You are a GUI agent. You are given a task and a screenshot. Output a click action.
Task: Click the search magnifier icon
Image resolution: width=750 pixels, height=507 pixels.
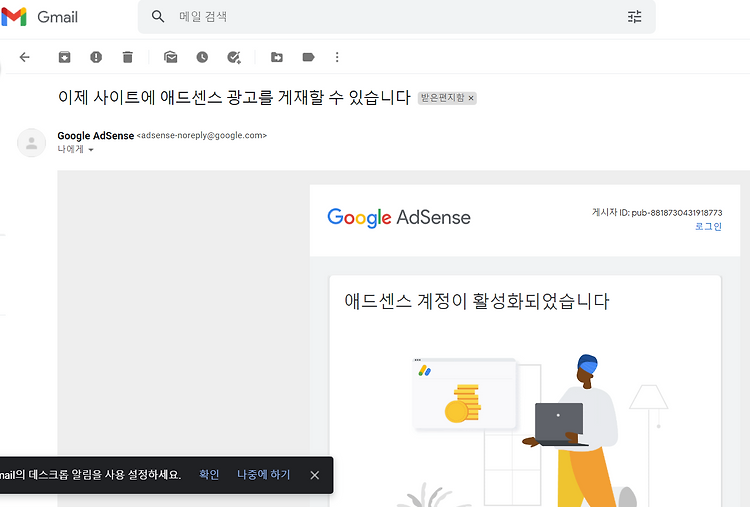point(158,17)
